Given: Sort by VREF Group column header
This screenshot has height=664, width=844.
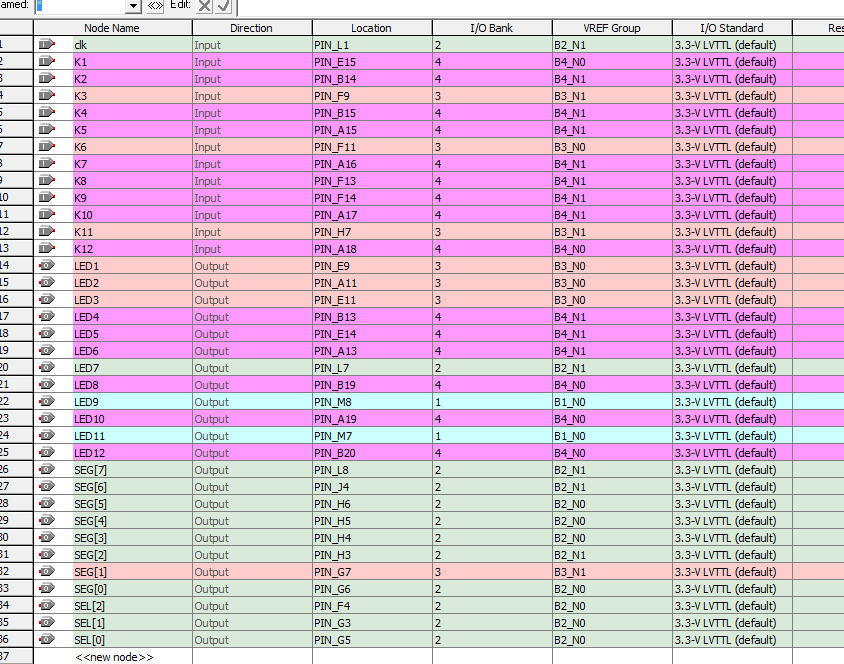Looking at the screenshot, I should pyautogui.click(x=612, y=28).
